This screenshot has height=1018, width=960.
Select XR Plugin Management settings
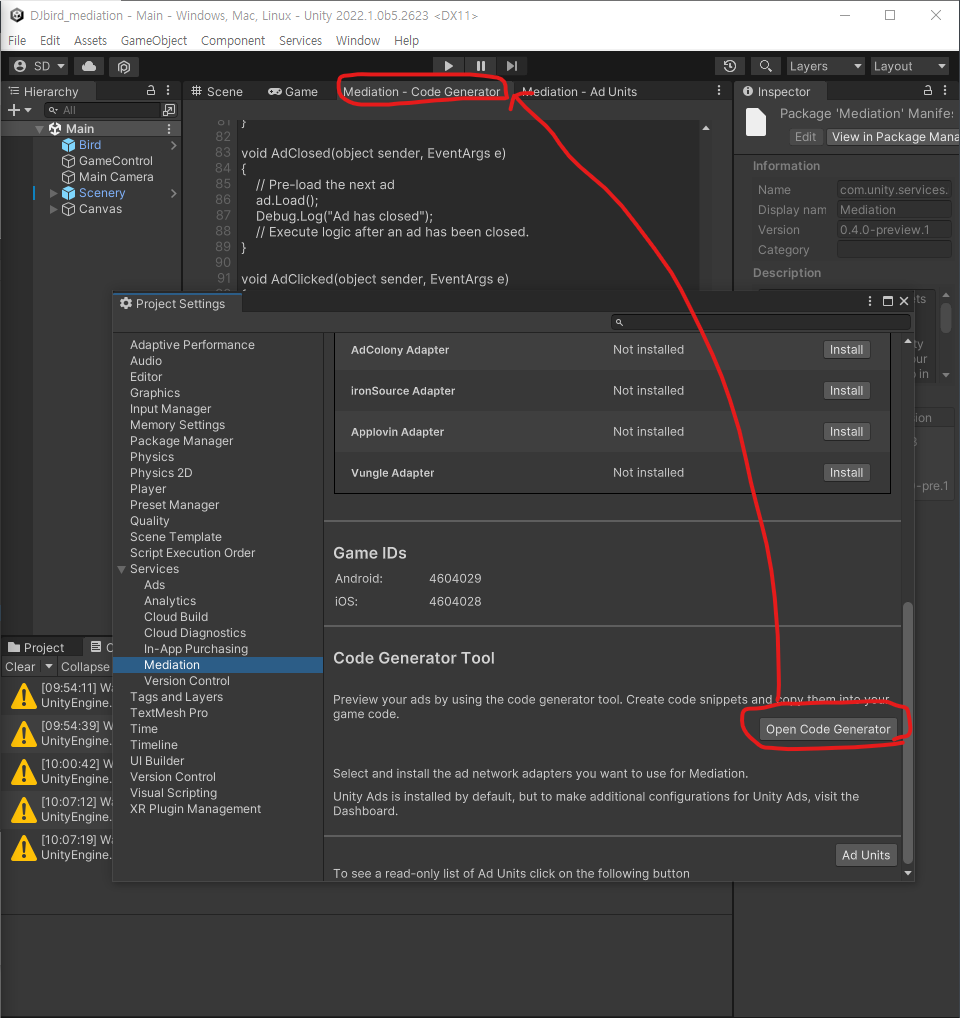coord(195,809)
